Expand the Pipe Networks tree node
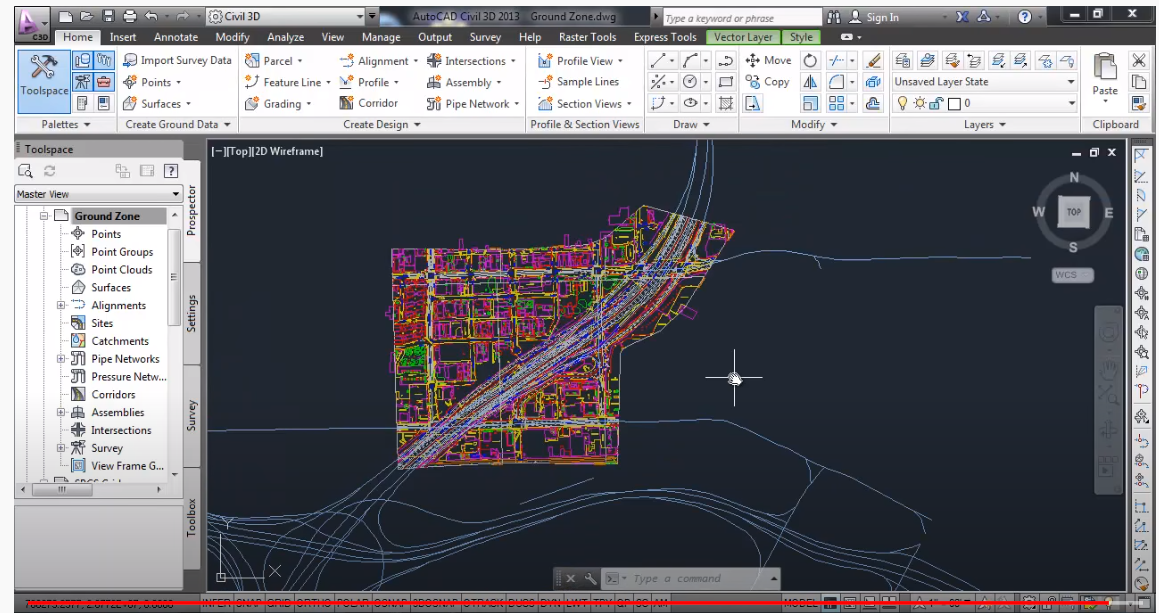 click(x=61, y=359)
